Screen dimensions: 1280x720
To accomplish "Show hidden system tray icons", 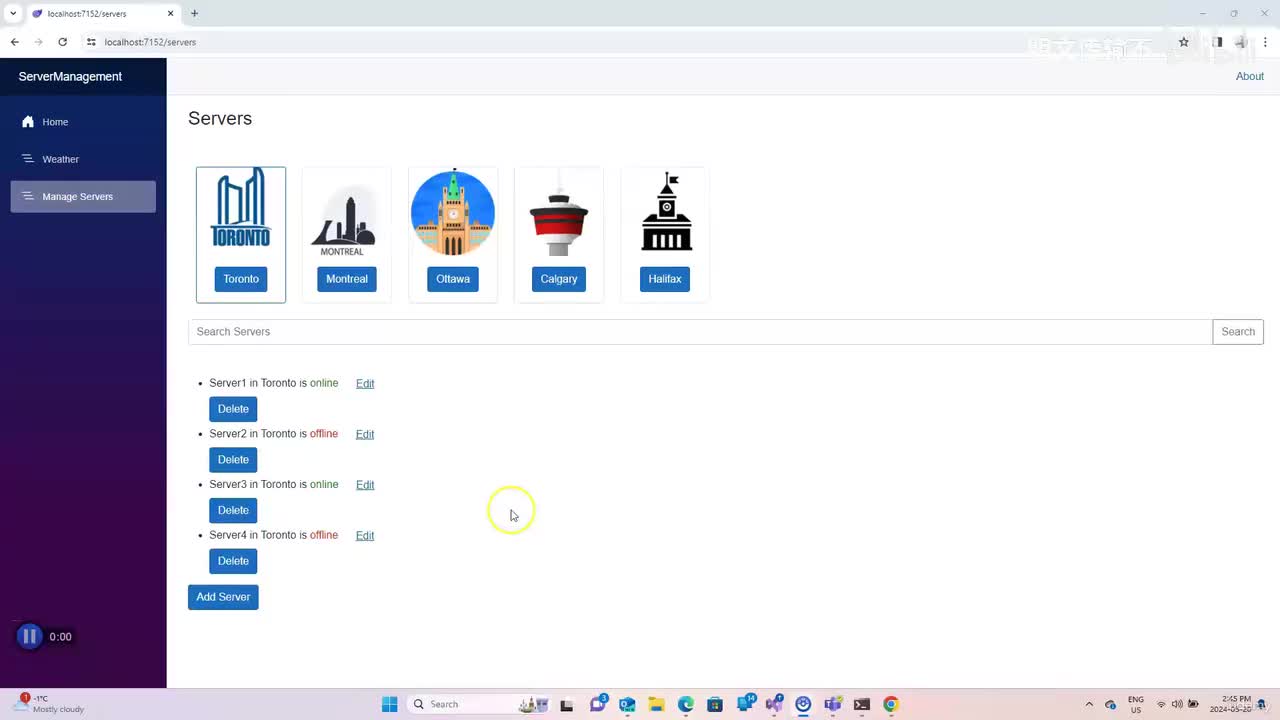I will pos(1089,704).
